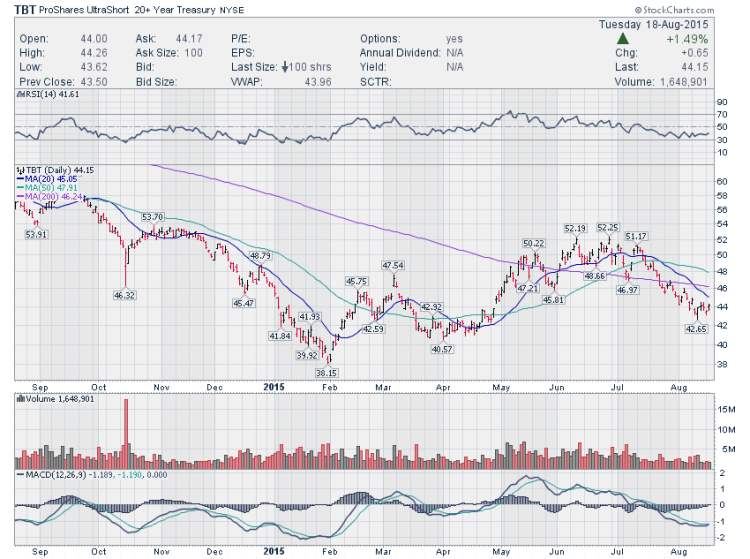Click the 41.84 price annotation

pyautogui.click(x=280, y=336)
